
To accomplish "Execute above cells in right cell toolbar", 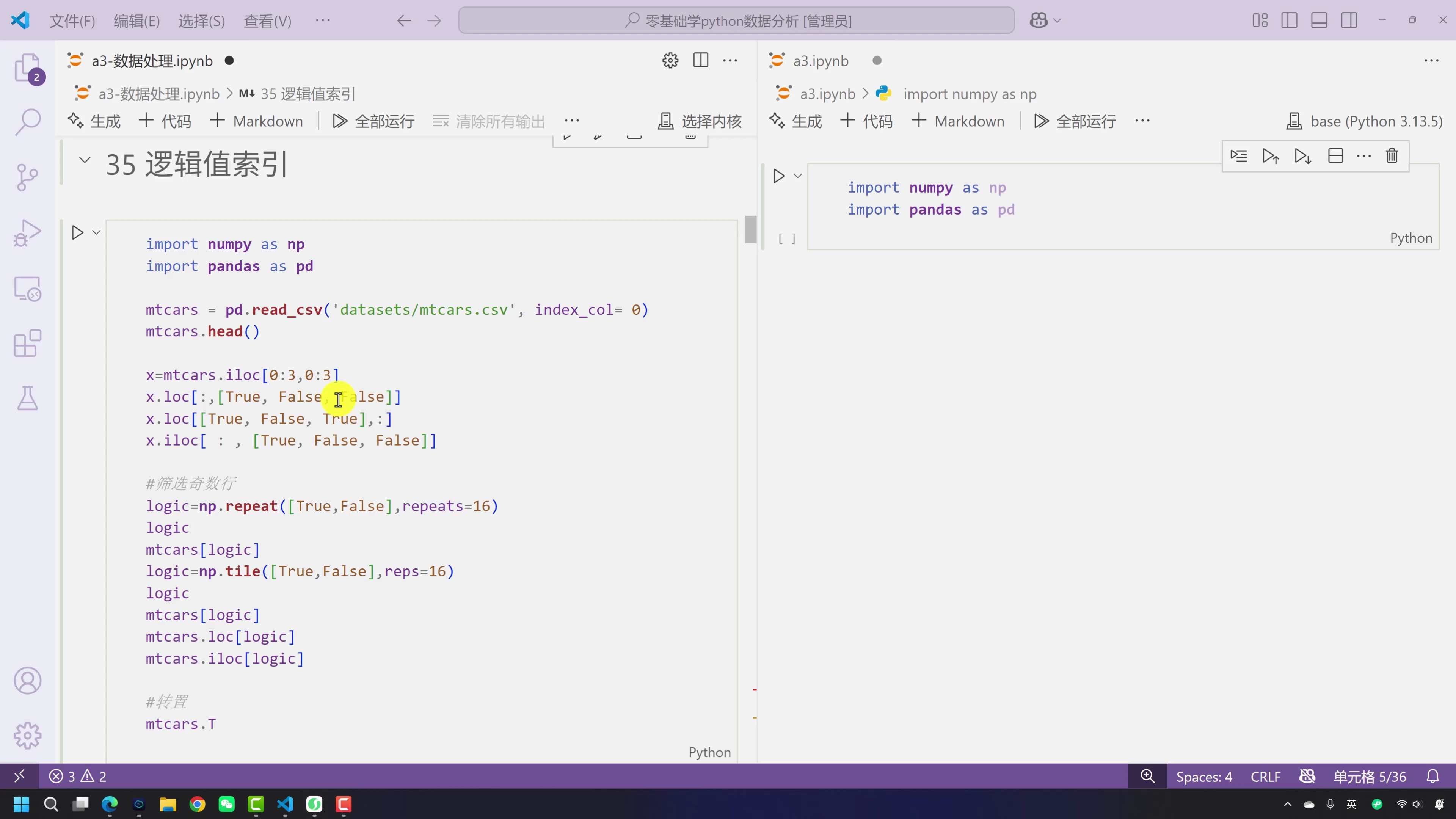I will point(1271,155).
